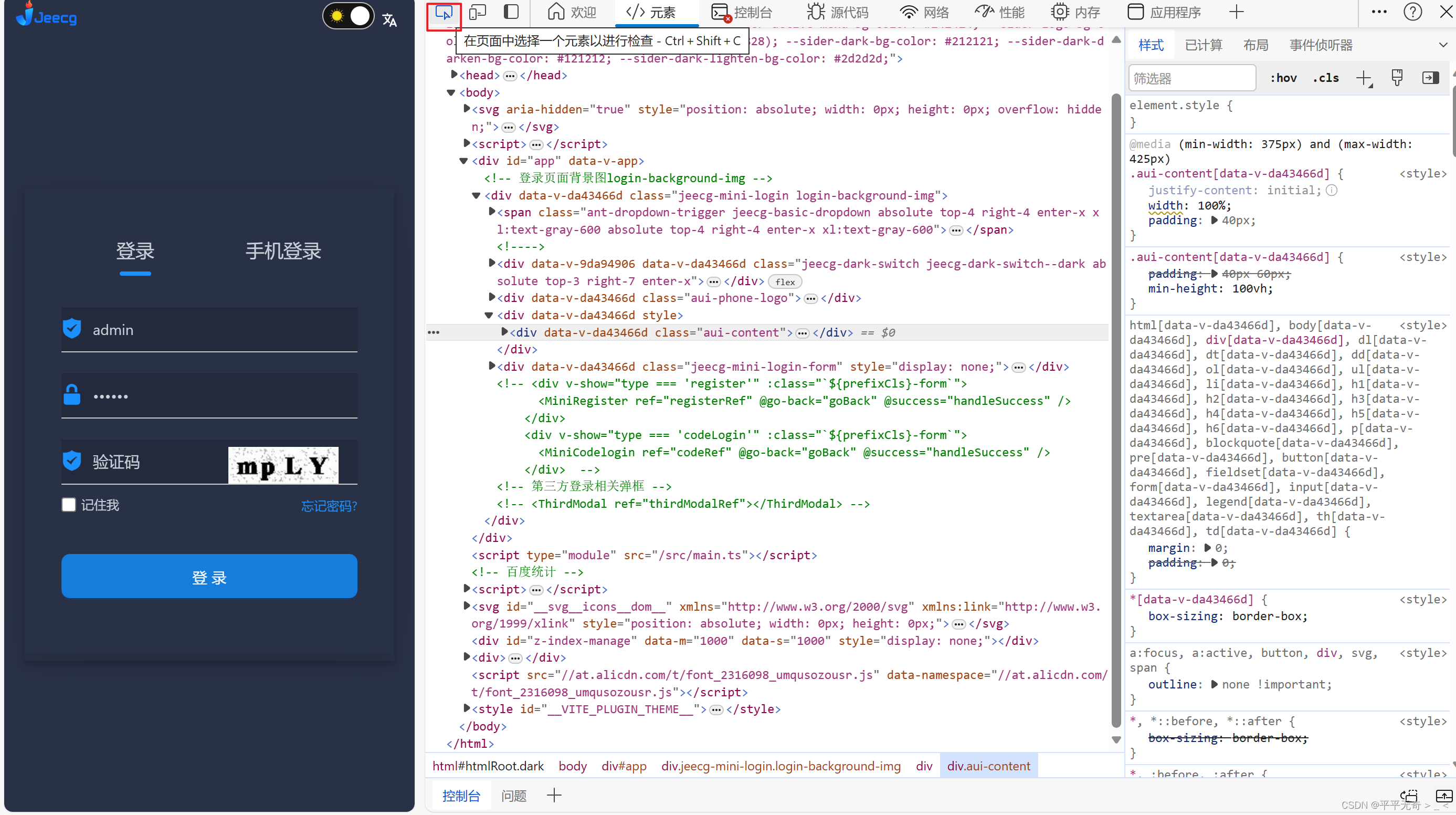This screenshot has width=1456, height=815.
Task: Check the 记住我 checkbox
Action: pyautogui.click(x=68, y=505)
